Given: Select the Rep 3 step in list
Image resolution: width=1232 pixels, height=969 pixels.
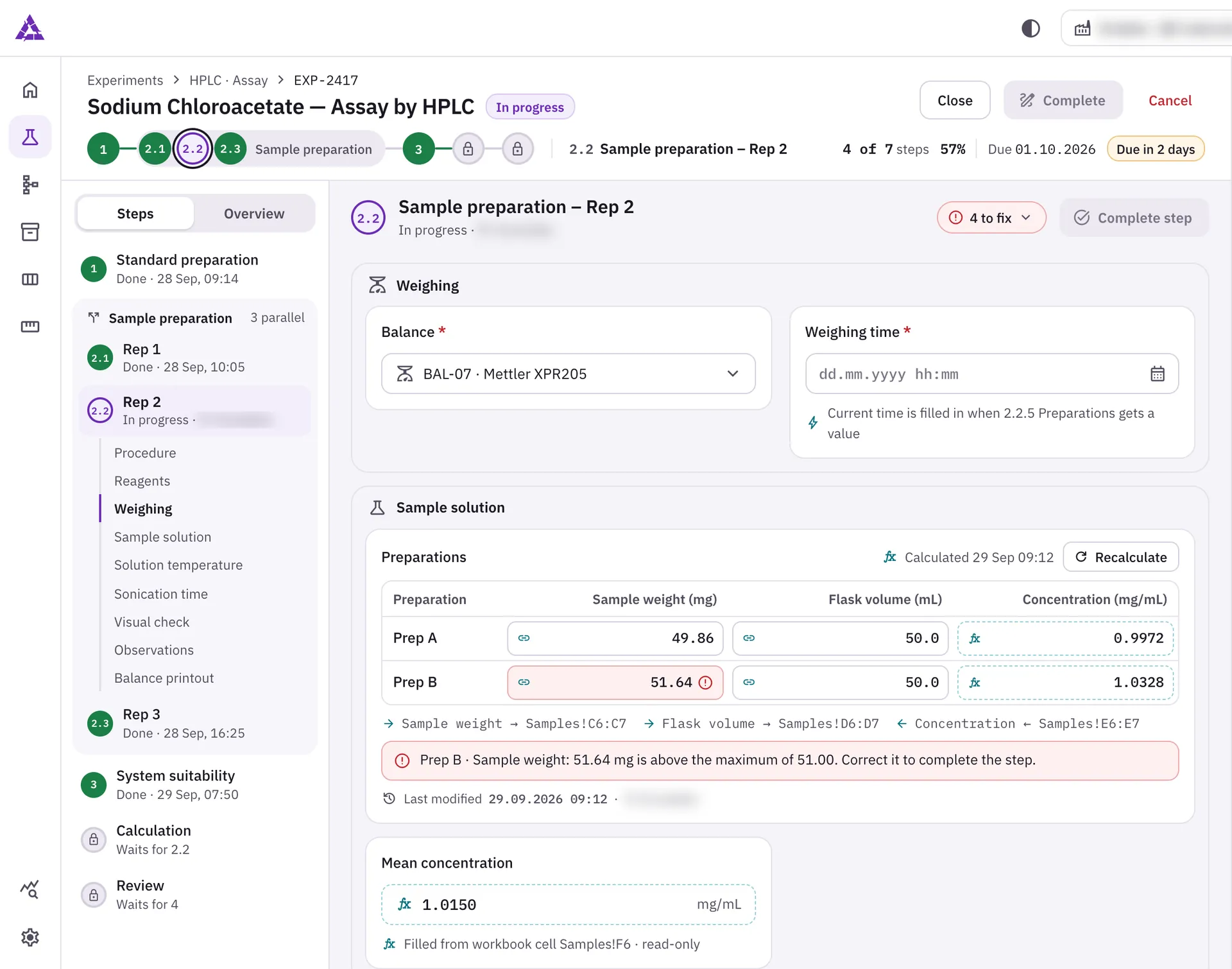Looking at the screenshot, I should [196, 723].
